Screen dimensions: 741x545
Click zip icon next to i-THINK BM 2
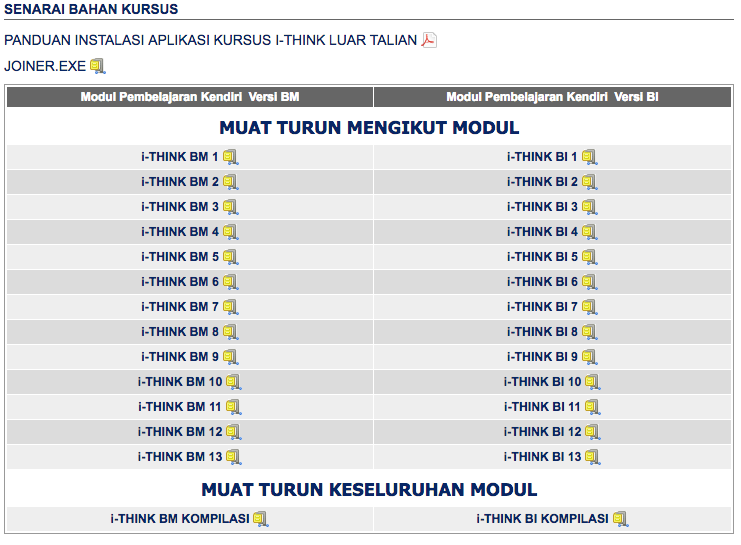point(231,182)
